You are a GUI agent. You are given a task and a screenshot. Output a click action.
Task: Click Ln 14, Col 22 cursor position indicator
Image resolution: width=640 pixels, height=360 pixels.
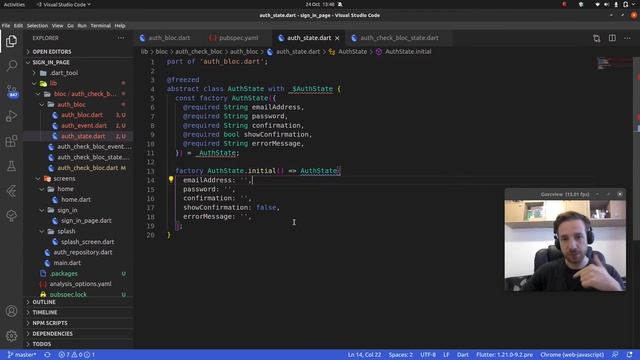tap(364, 355)
